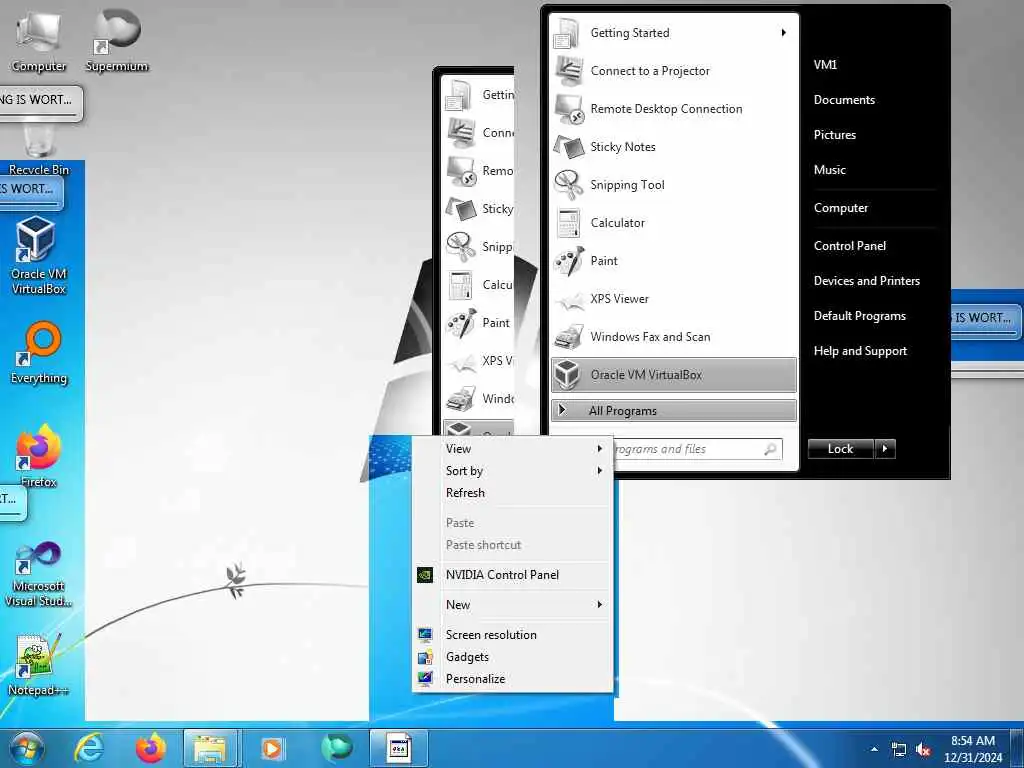
Task: Expand Sort by submenu
Action: click(513, 471)
